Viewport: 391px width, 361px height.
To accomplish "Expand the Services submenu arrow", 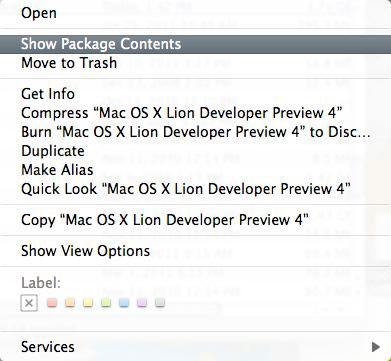I will click(x=376, y=347).
